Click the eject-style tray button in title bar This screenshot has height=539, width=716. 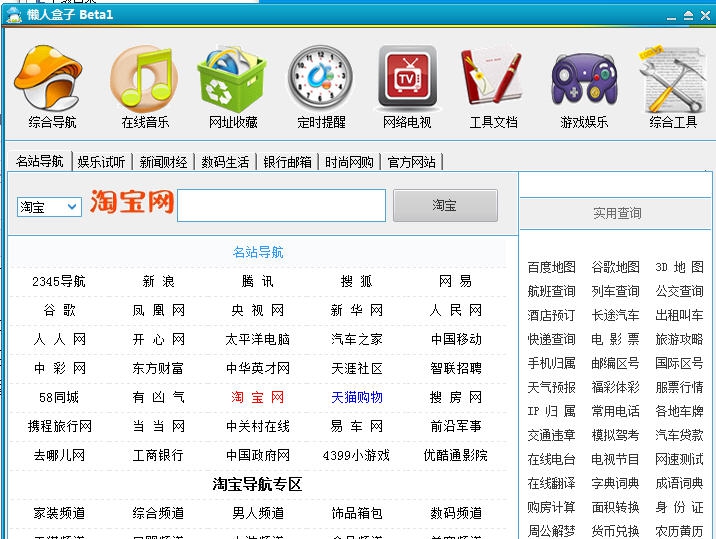tap(688, 16)
